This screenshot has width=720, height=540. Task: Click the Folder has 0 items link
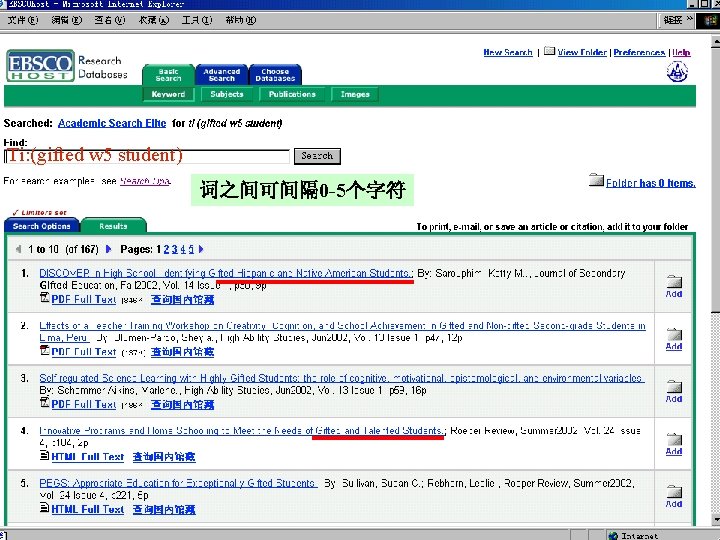(650, 183)
